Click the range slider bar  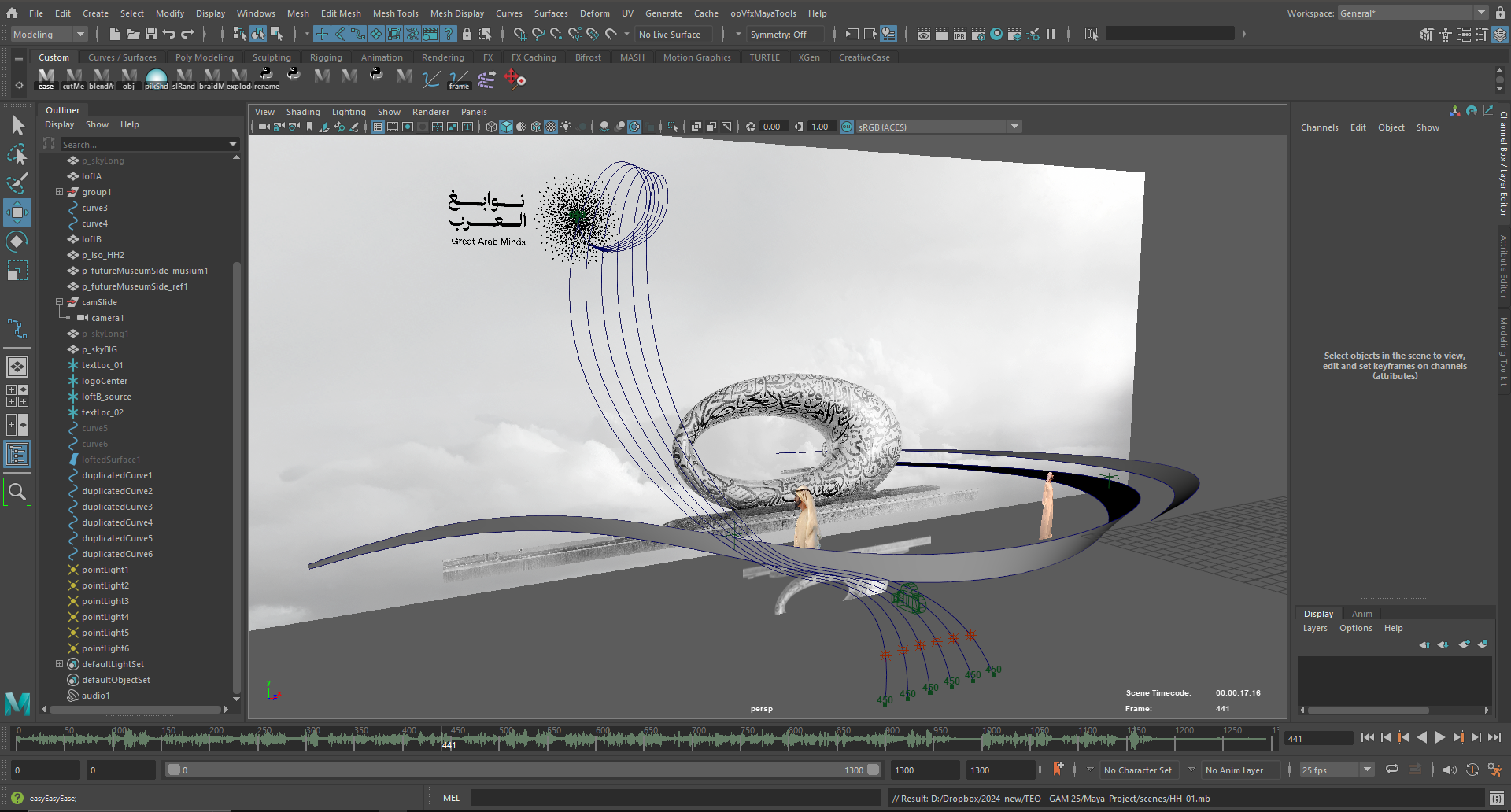click(x=519, y=770)
